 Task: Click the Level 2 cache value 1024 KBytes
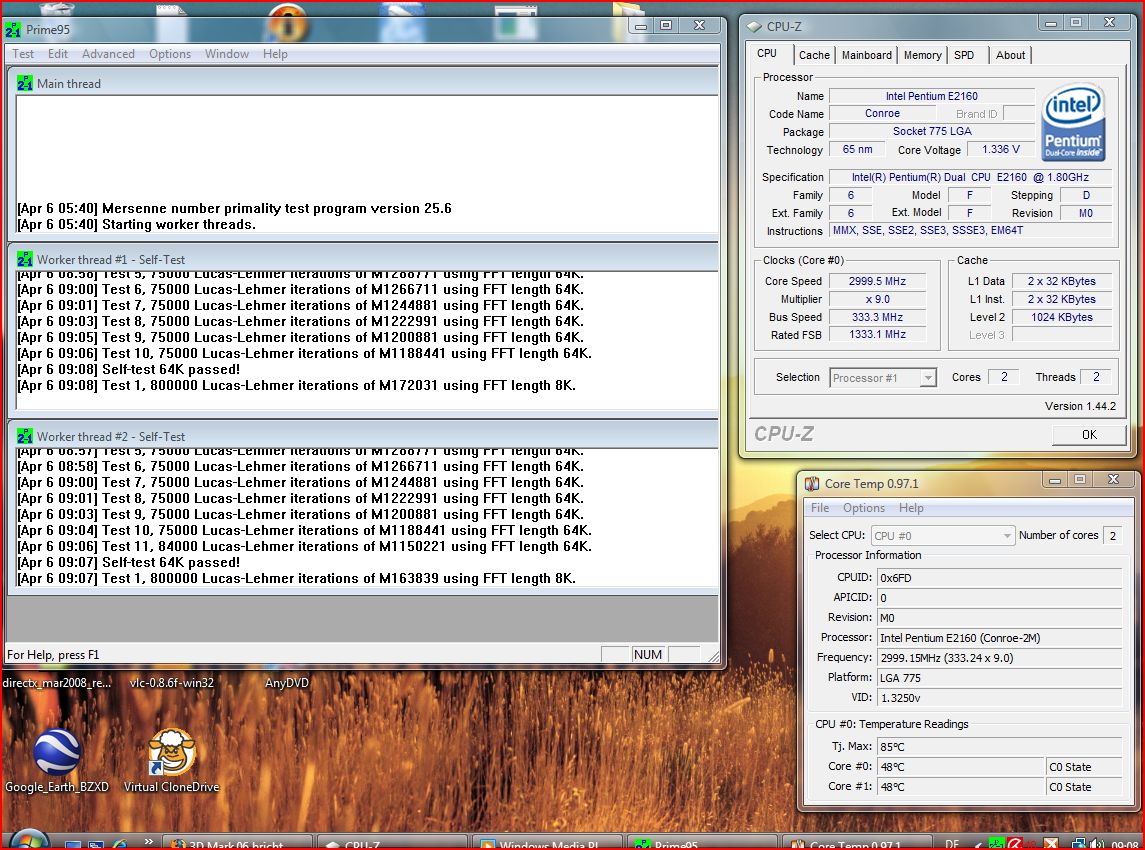[1062, 317]
